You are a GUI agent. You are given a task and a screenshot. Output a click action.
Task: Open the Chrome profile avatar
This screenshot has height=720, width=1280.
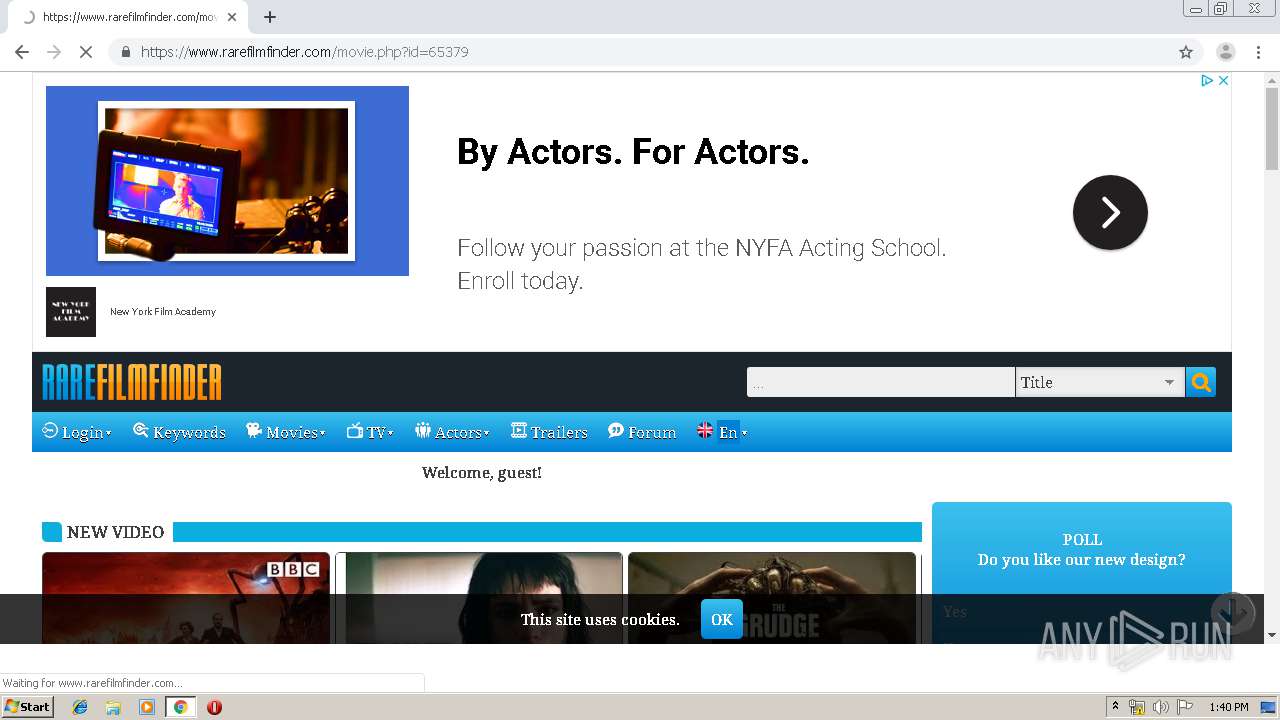tap(1225, 52)
